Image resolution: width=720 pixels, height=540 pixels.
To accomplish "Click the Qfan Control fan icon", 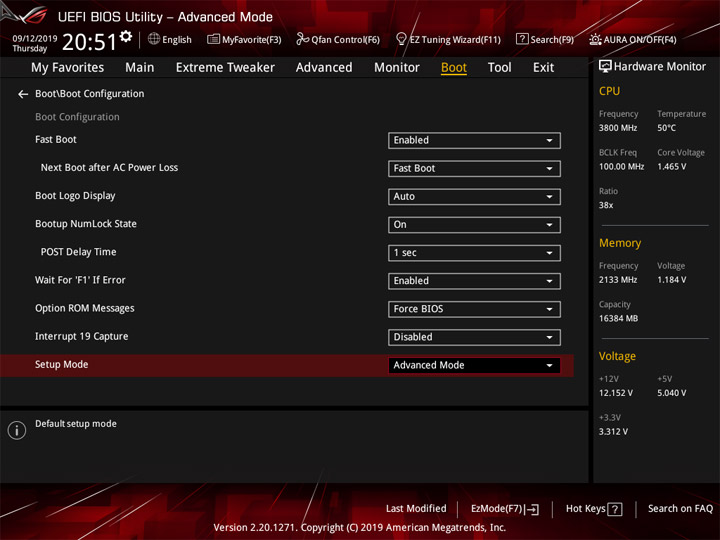I will [303, 39].
